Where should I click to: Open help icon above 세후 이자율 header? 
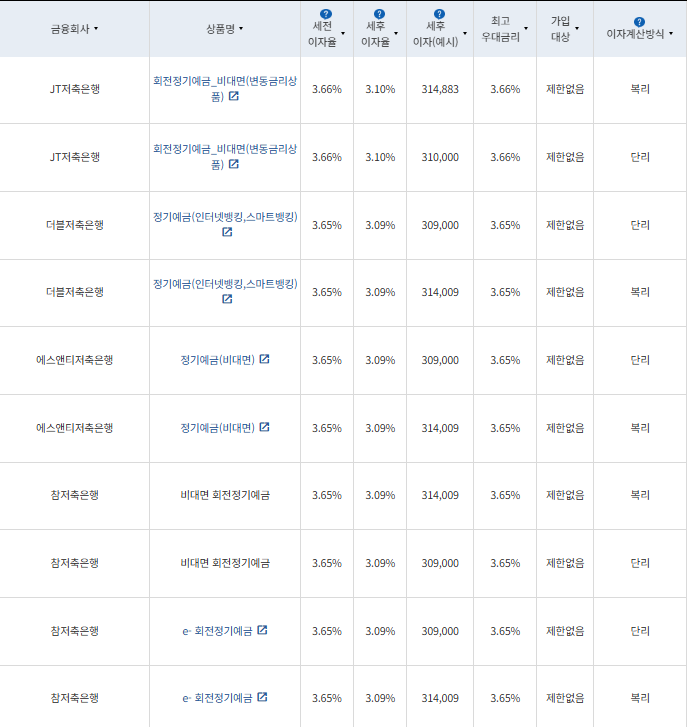point(379,14)
